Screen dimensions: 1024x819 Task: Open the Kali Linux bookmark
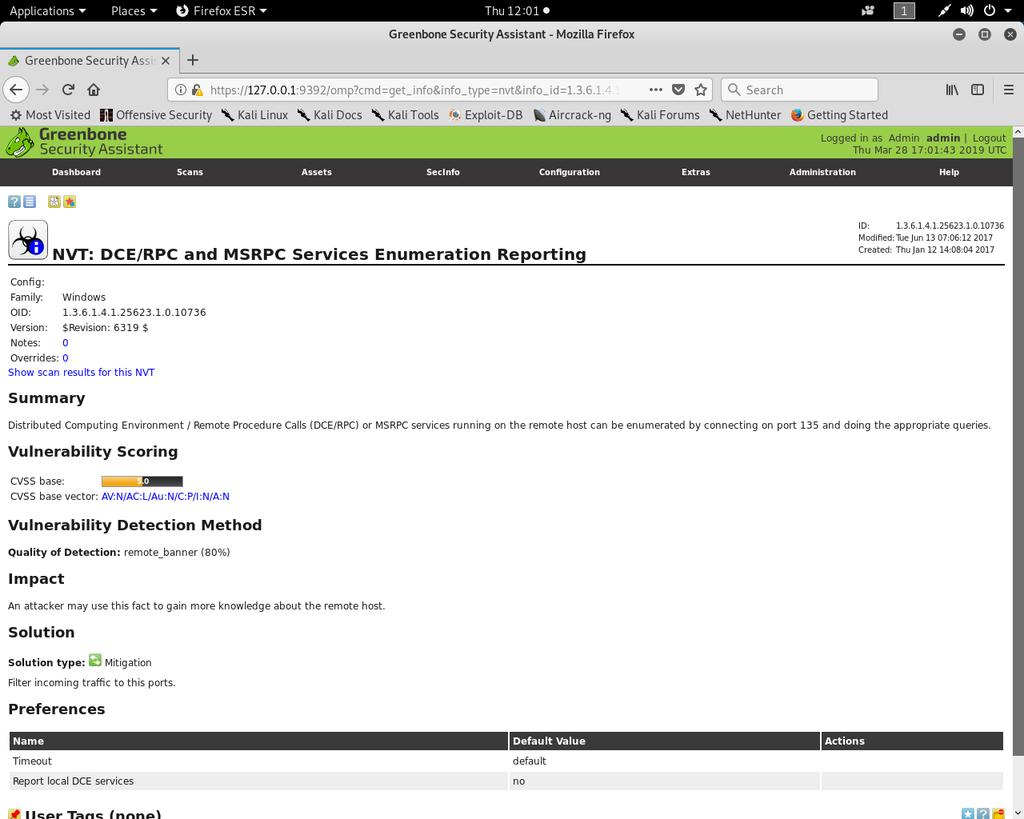(254, 115)
